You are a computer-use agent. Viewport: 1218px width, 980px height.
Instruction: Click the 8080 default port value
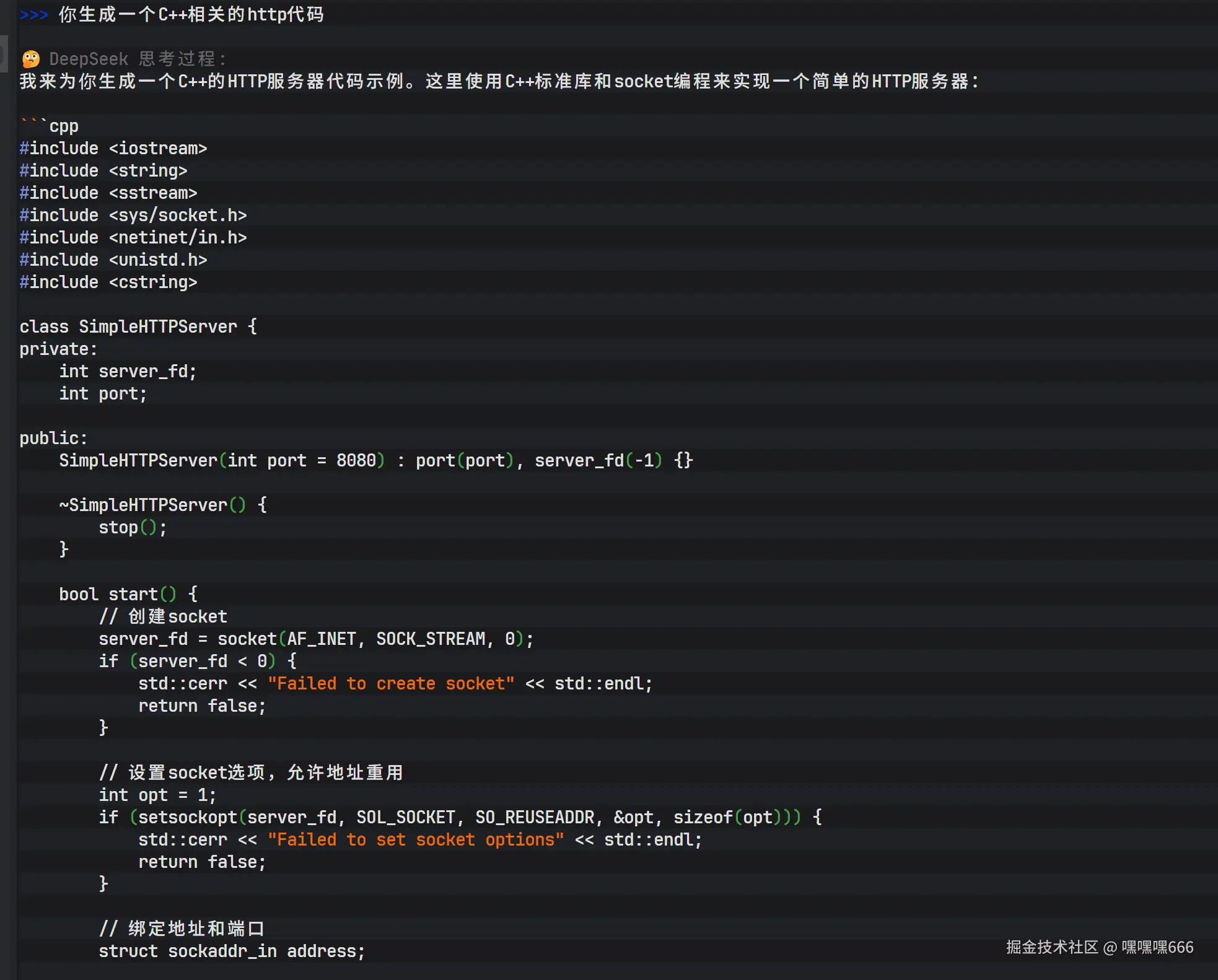tap(356, 461)
